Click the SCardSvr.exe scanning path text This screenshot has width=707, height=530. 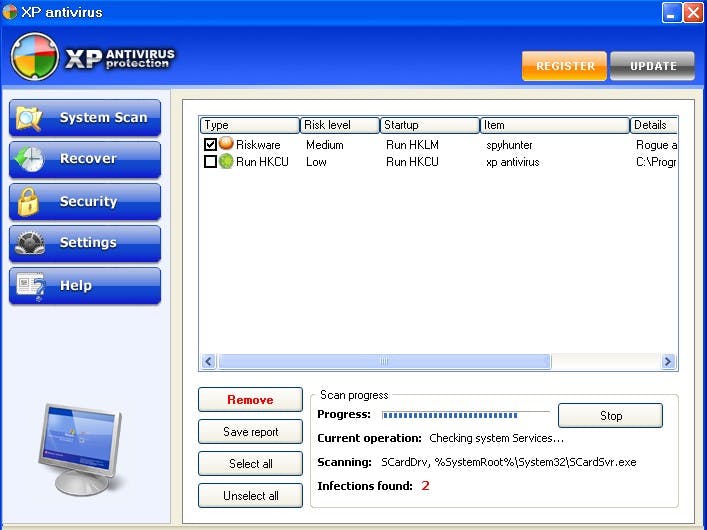click(x=509, y=462)
